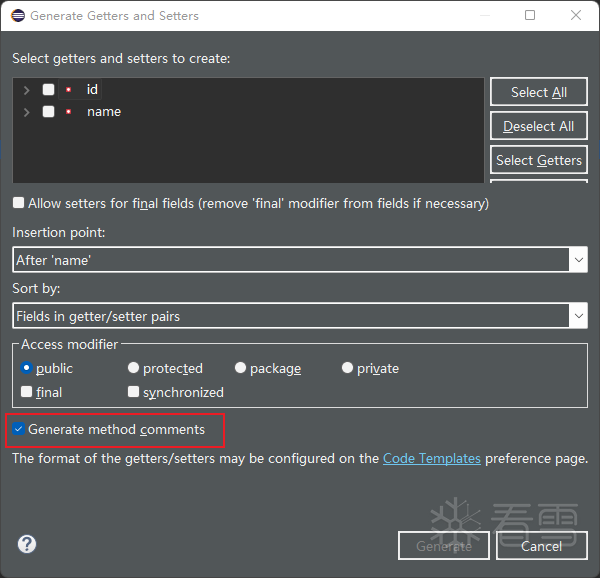
Task: Click the help question mark icon
Action: coord(27,544)
